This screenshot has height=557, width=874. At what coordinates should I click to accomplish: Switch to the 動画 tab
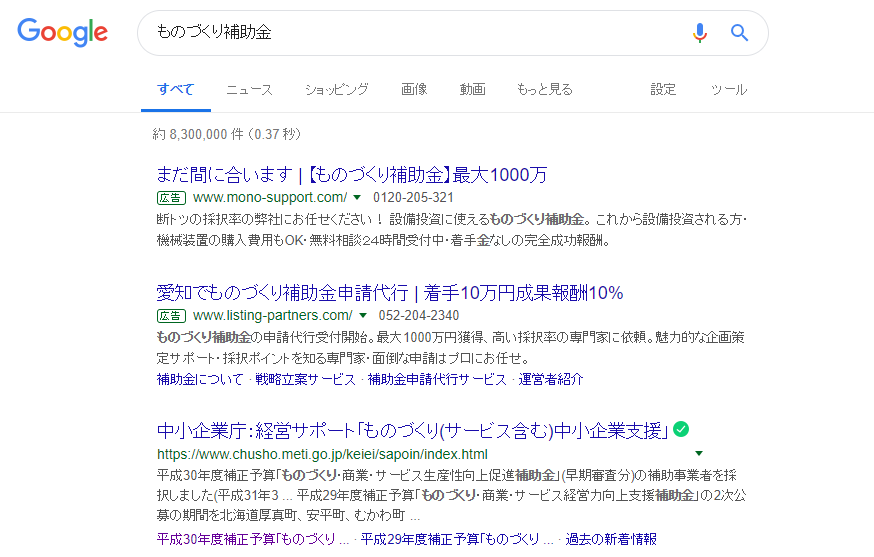[x=473, y=89]
